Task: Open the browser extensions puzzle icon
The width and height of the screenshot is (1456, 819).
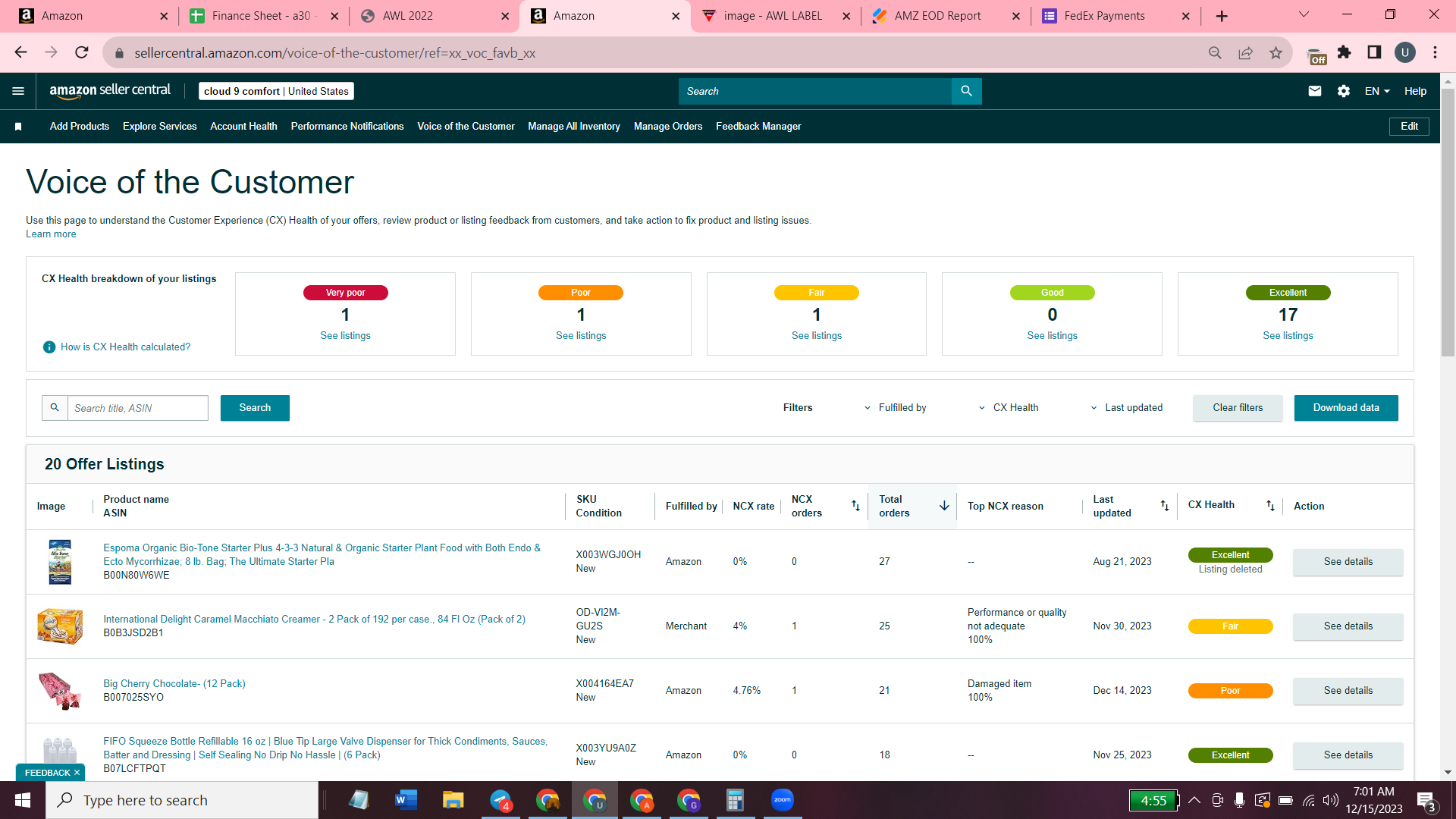Action: click(1345, 52)
